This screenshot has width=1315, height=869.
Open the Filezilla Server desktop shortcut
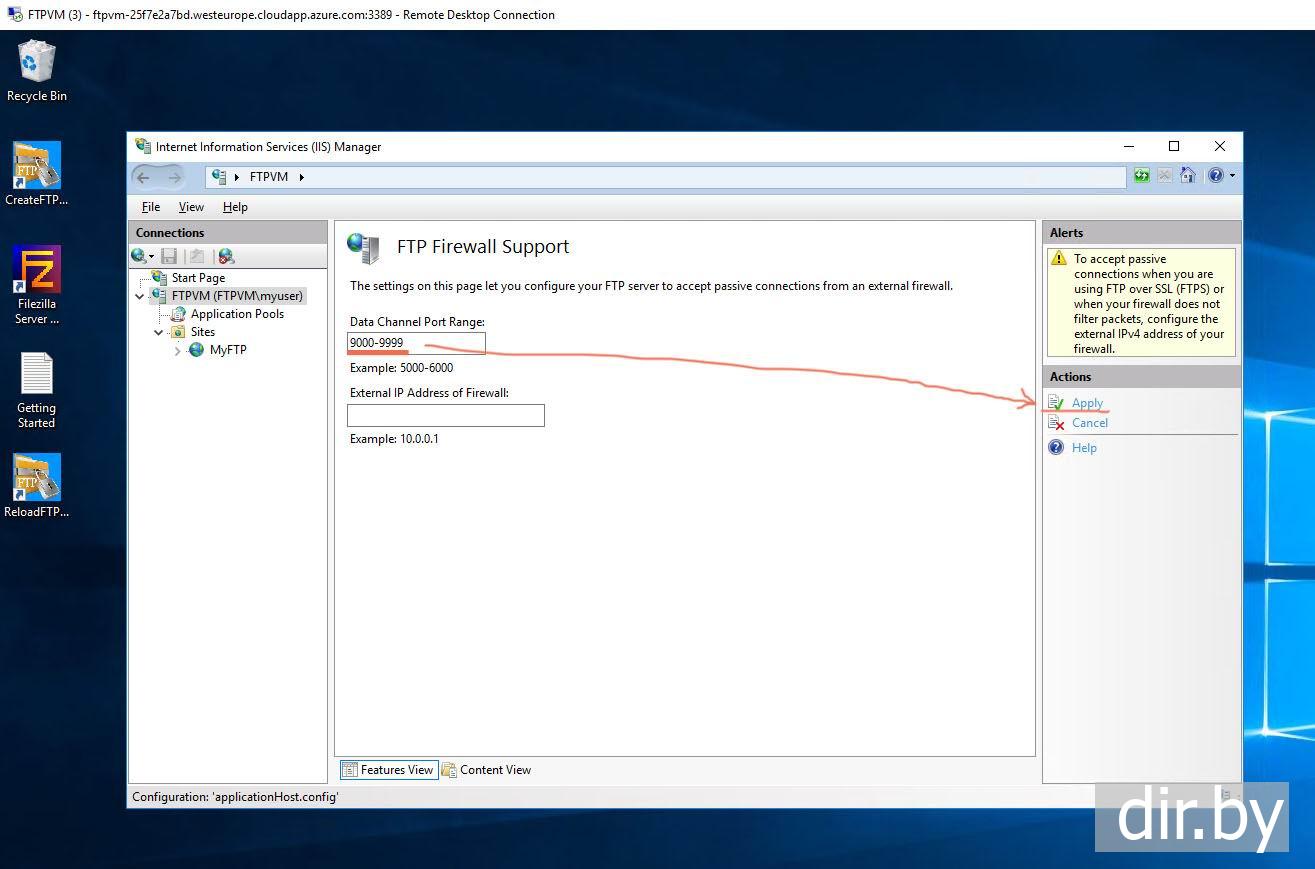(37, 285)
